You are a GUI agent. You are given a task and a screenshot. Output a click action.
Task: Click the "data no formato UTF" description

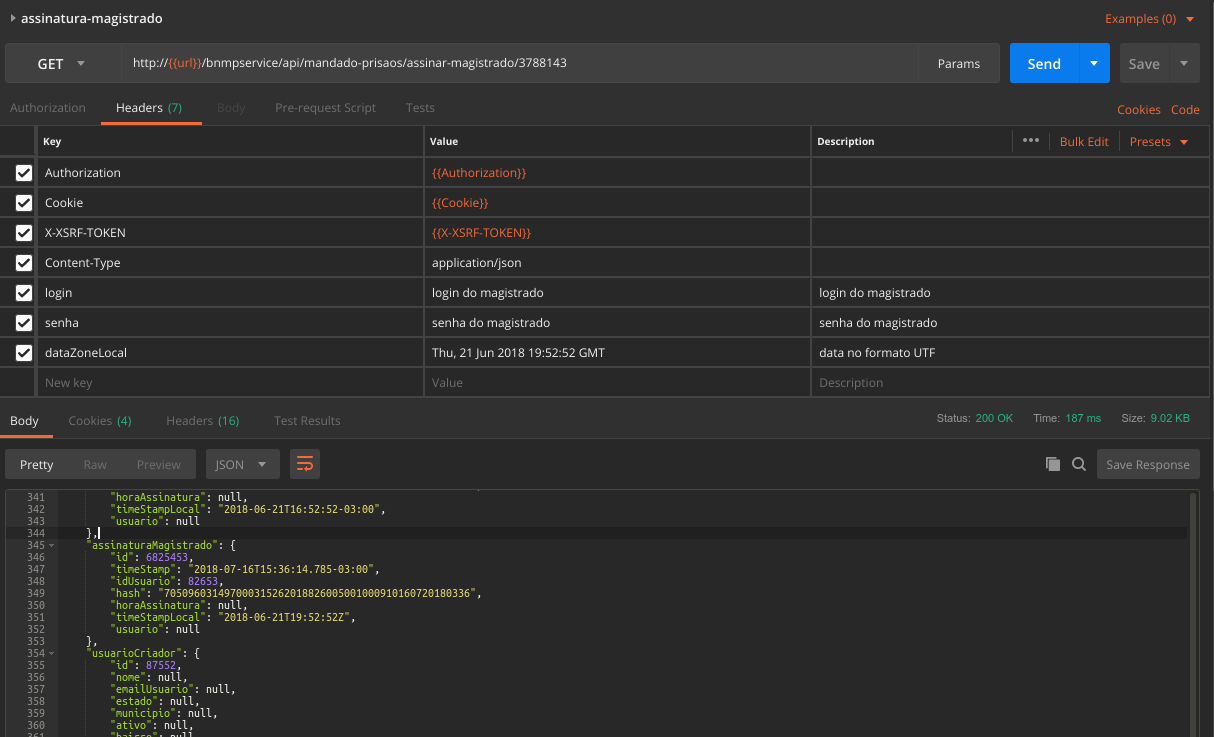point(877,353)
